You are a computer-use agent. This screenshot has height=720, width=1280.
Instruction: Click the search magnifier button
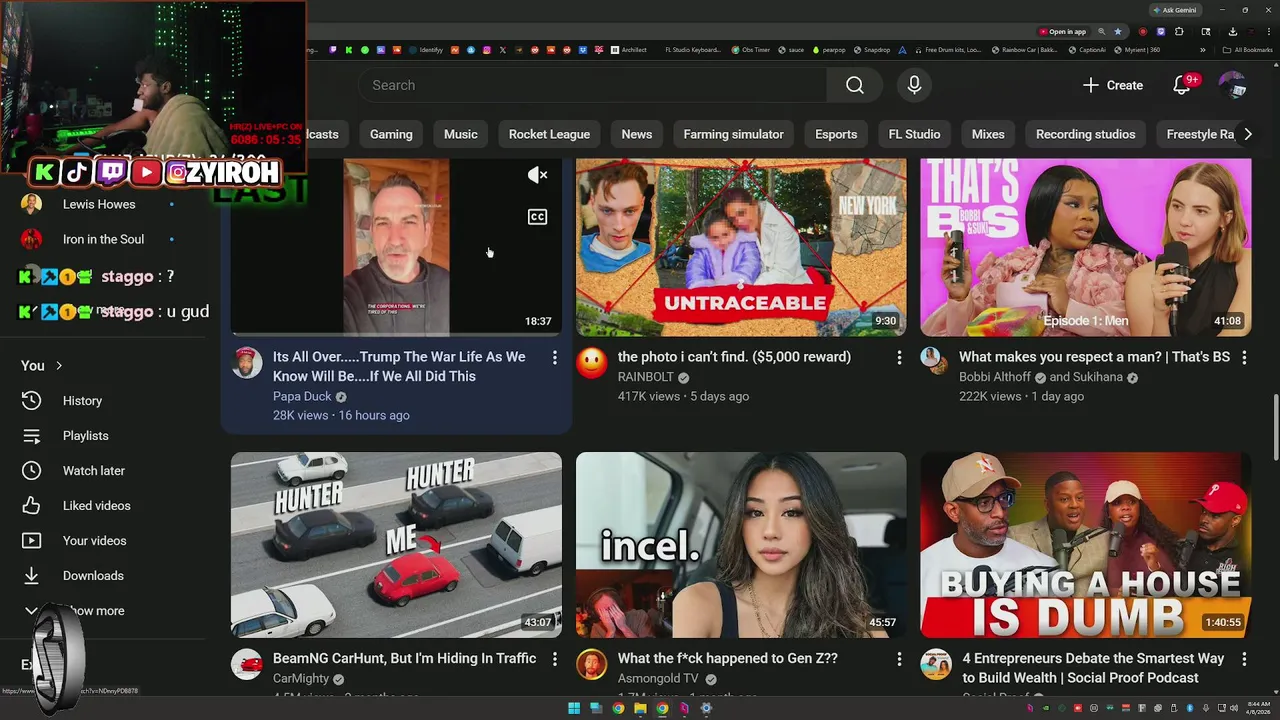[x=854, y=85]
